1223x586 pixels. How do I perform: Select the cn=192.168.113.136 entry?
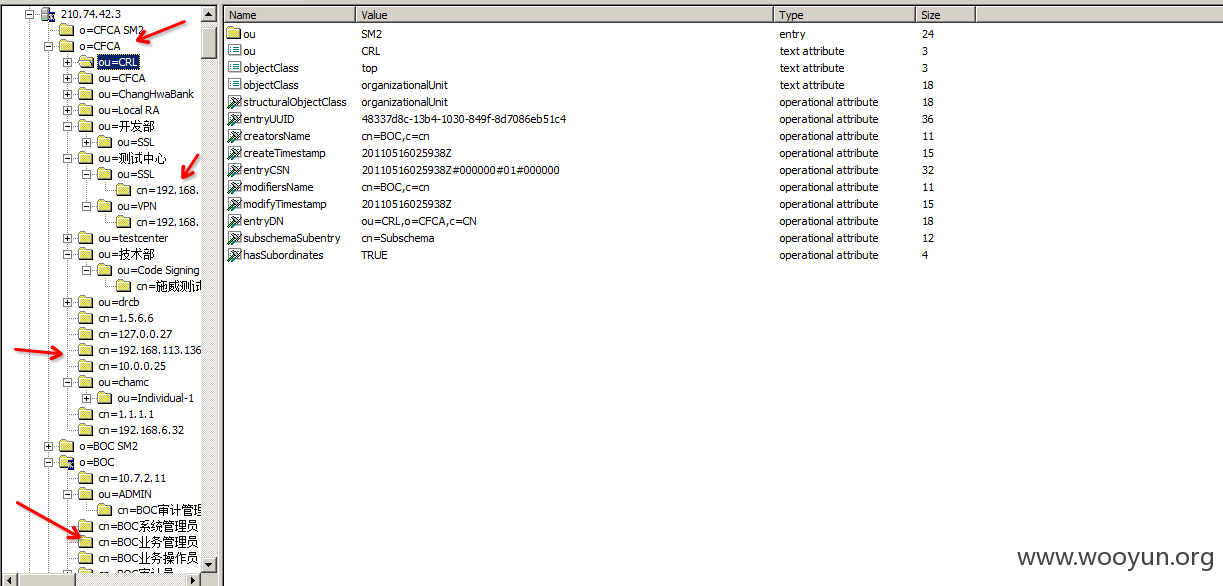point(149,350)
